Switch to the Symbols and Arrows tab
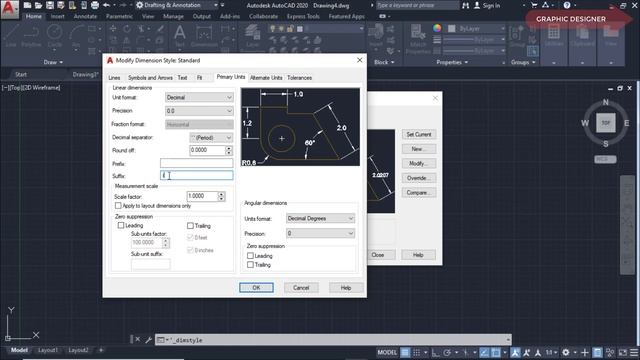 tap(150, 78)
